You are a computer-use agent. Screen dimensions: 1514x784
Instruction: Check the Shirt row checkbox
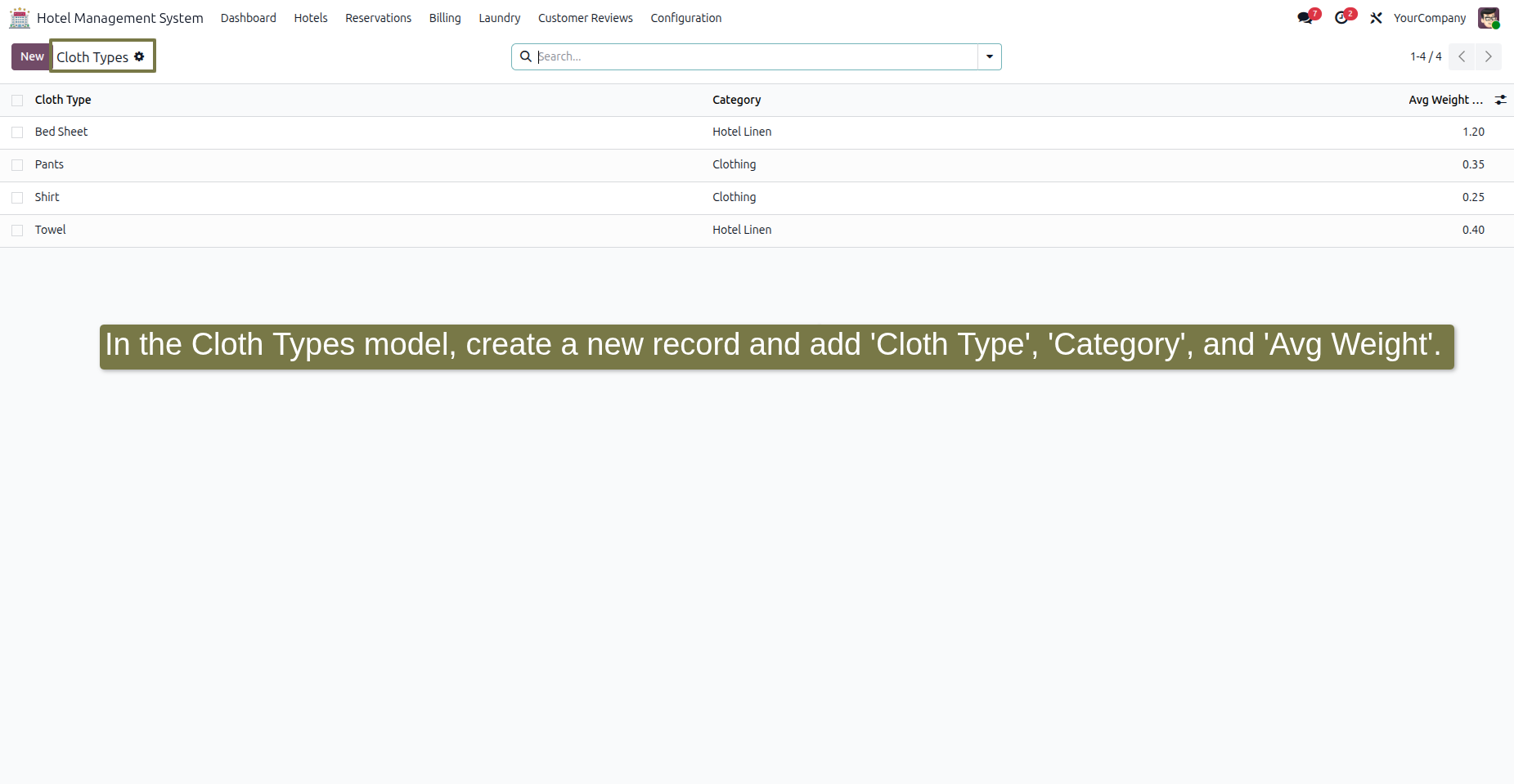coord(17,198)
